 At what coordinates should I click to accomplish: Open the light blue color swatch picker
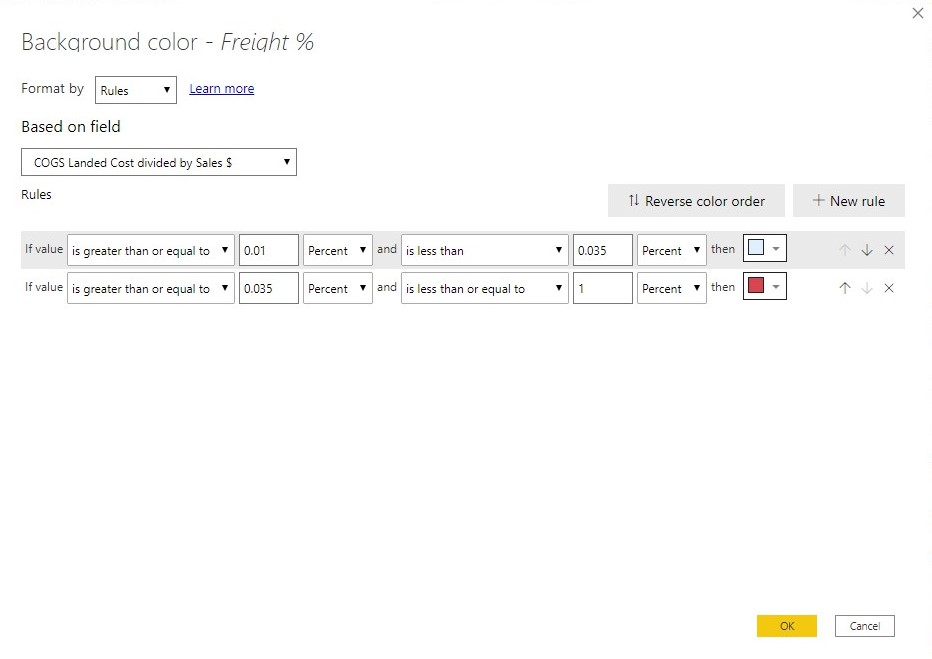tap(765, 248)
